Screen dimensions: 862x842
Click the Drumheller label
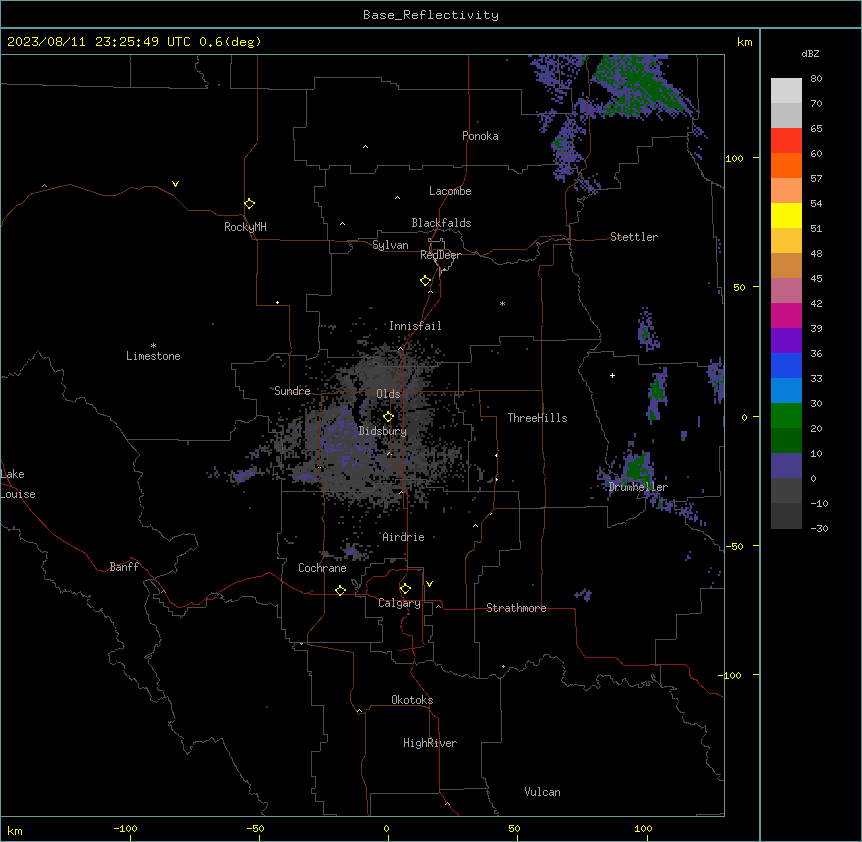pos(638,487)
